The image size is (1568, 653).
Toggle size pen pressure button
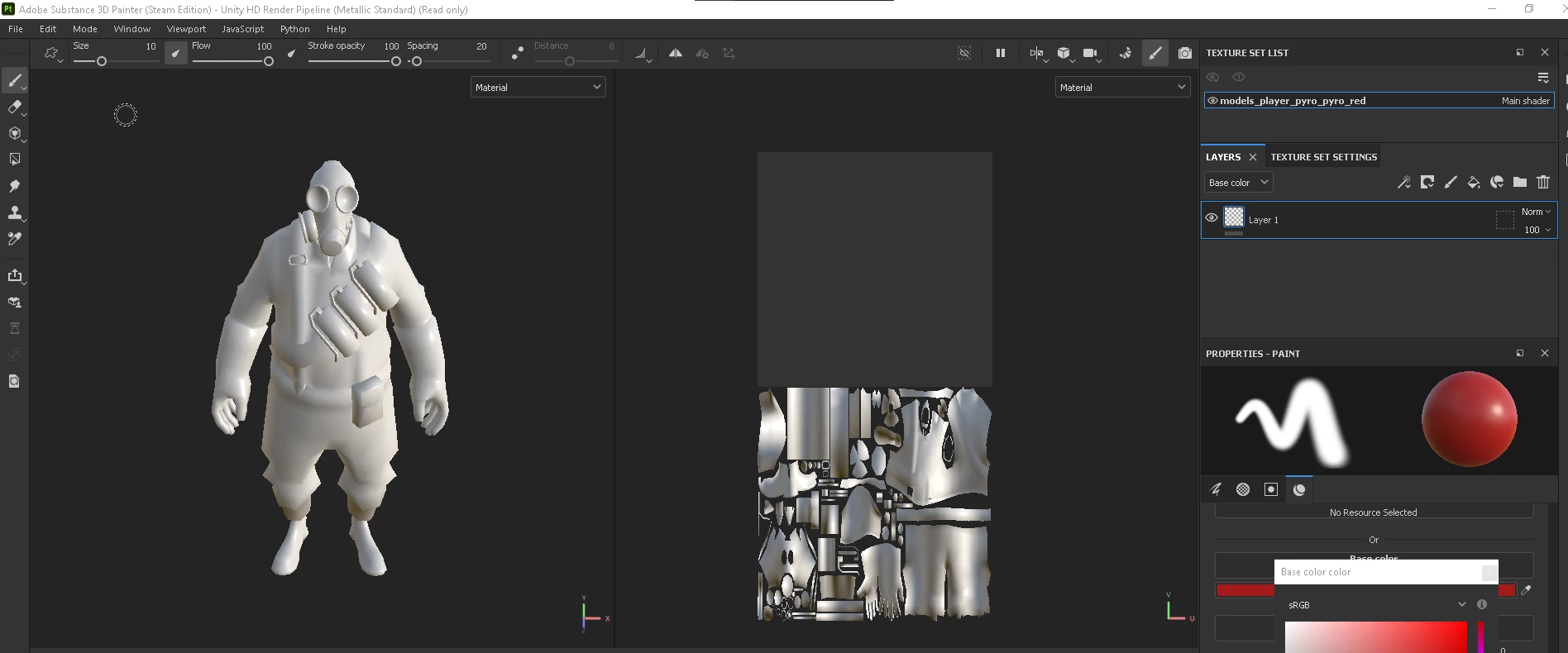175,53
